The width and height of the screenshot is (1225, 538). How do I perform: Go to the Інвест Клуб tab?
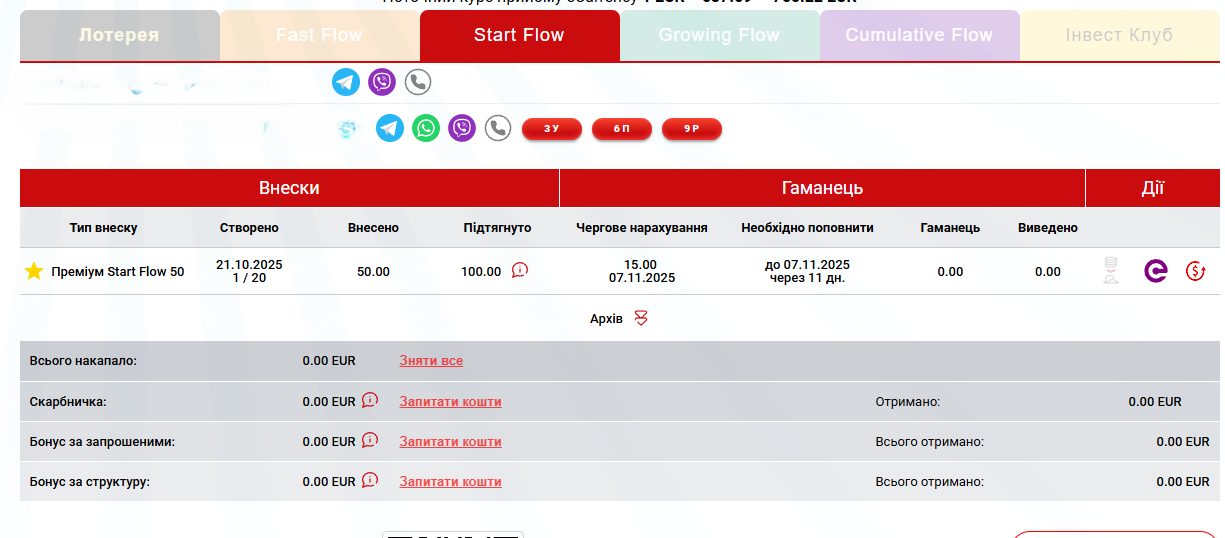coord(1120,35)
